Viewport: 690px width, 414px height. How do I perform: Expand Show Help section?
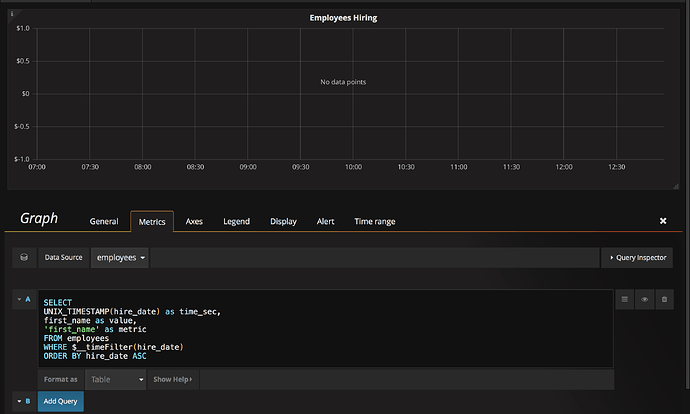point(173,379)
